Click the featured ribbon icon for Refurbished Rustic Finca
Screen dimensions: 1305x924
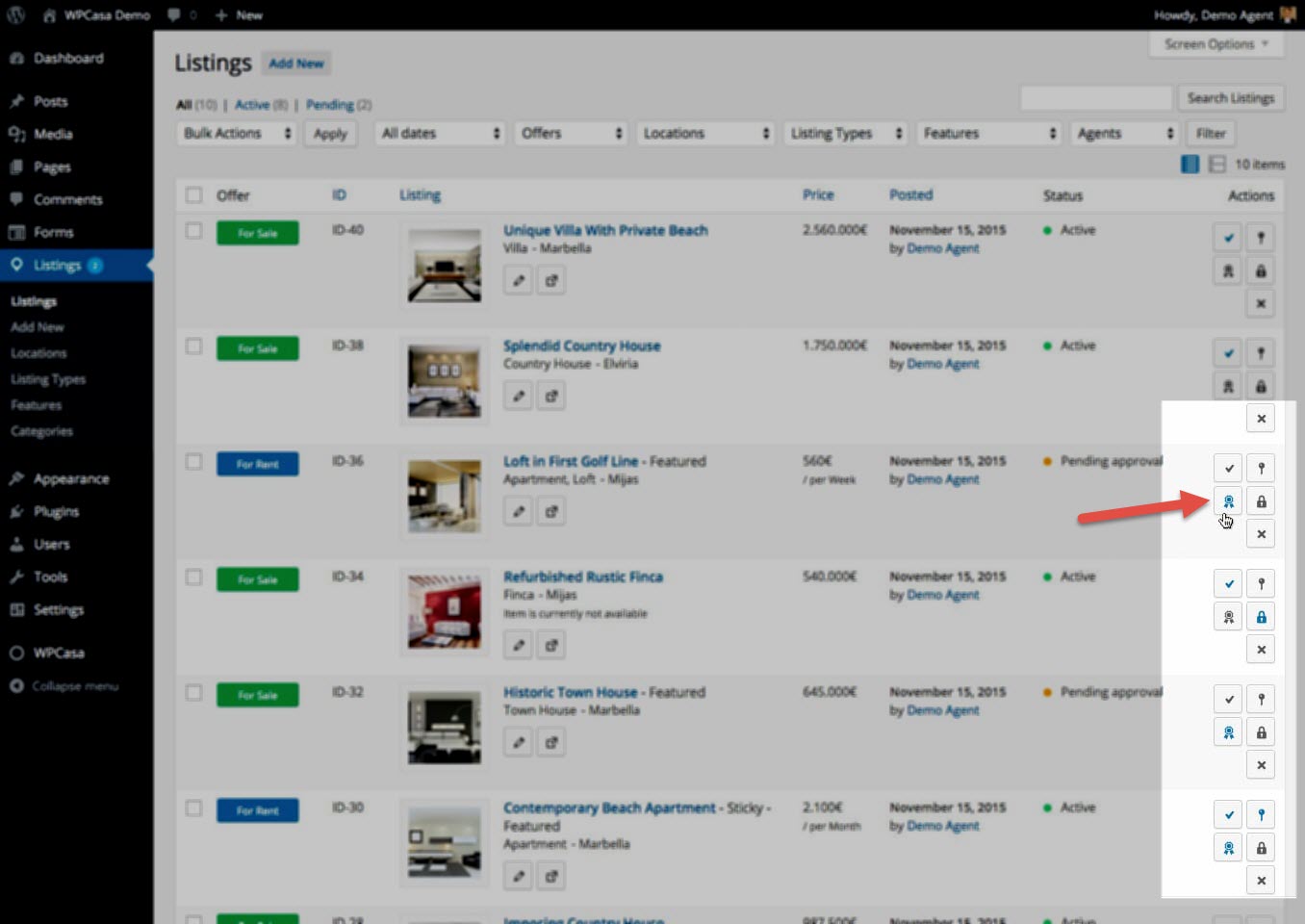[x=1228, y=616]
